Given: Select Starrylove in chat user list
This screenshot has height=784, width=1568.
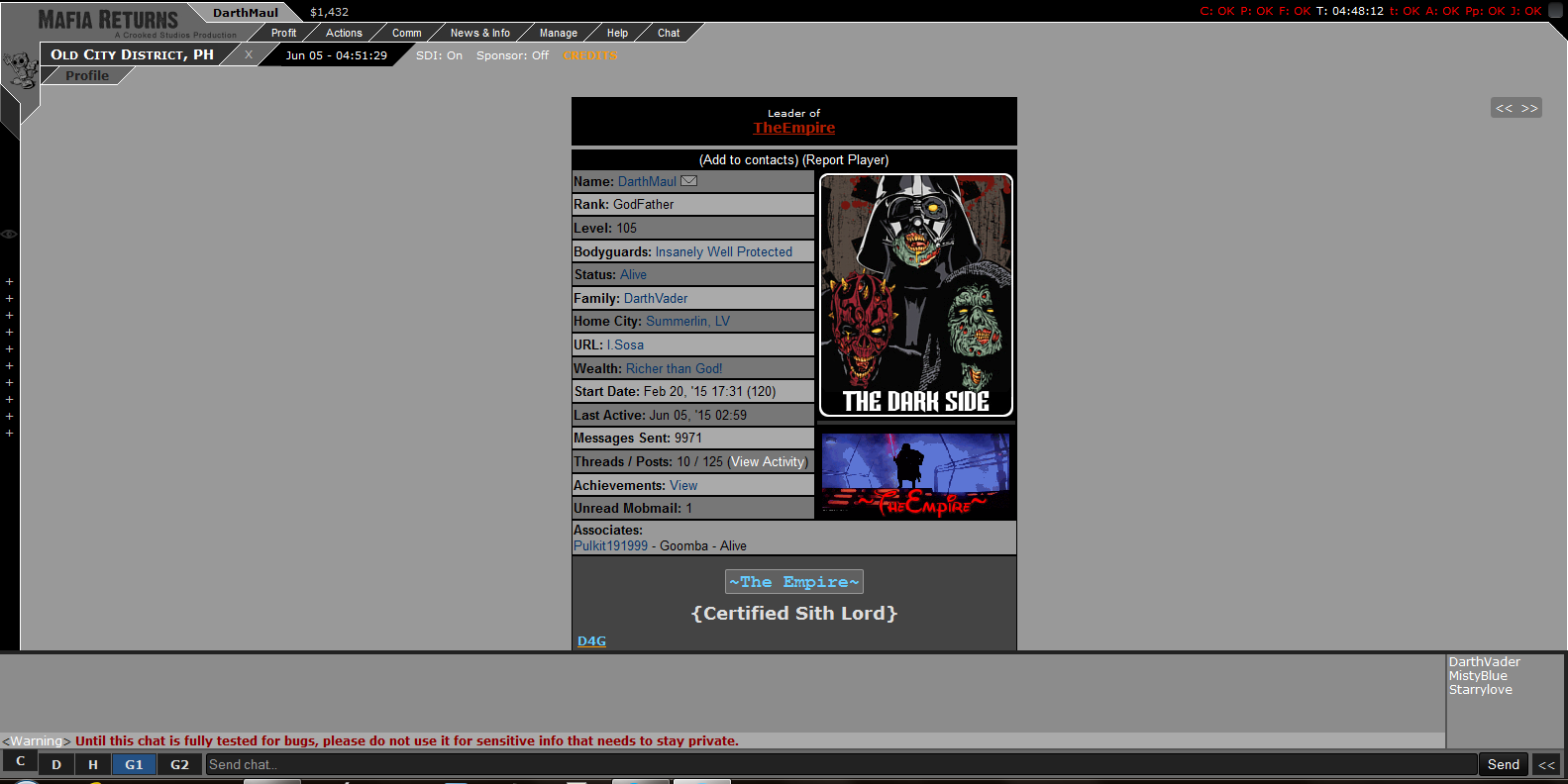Looking at the screenshot, I should [1480, 690].
